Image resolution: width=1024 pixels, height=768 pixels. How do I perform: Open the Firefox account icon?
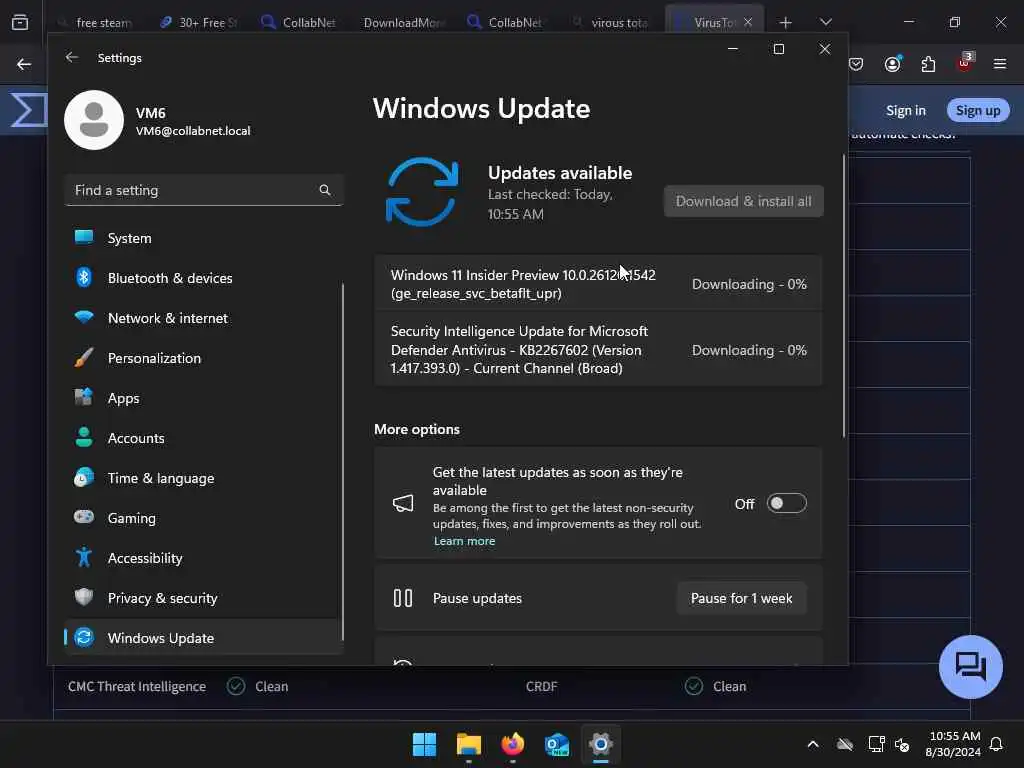coord(893,64)
